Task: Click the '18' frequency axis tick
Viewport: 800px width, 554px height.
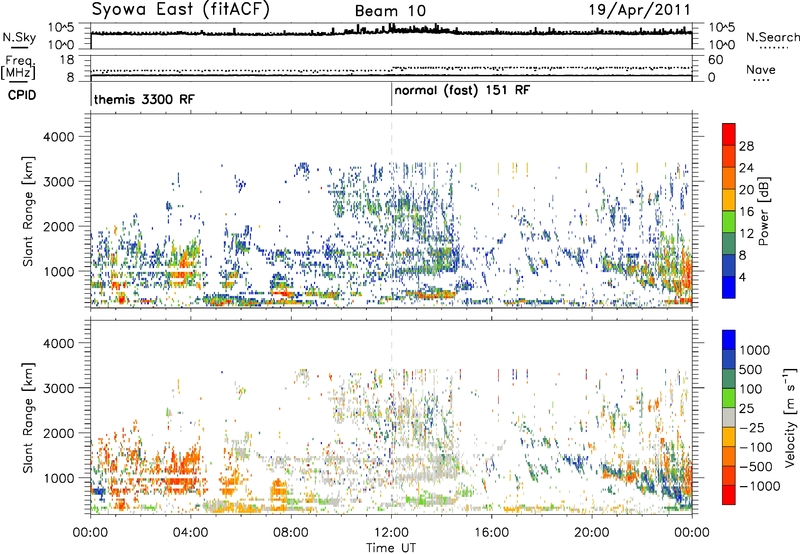Action: (x=67, y=60)
